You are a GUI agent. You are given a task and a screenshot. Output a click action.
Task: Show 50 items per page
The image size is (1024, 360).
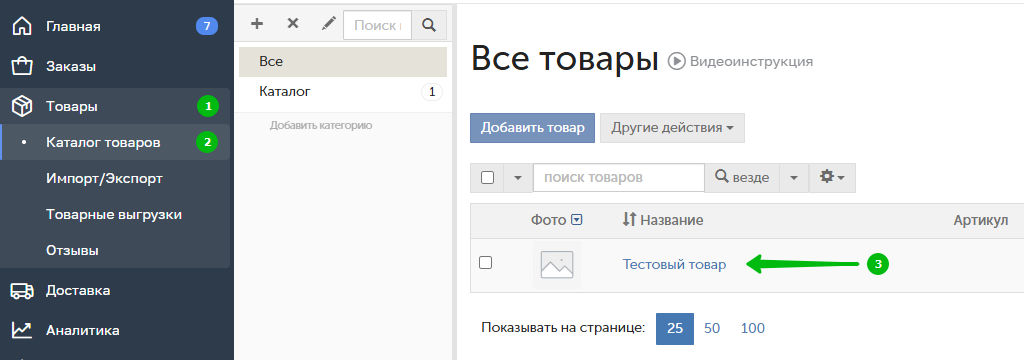tap(712, 328)
